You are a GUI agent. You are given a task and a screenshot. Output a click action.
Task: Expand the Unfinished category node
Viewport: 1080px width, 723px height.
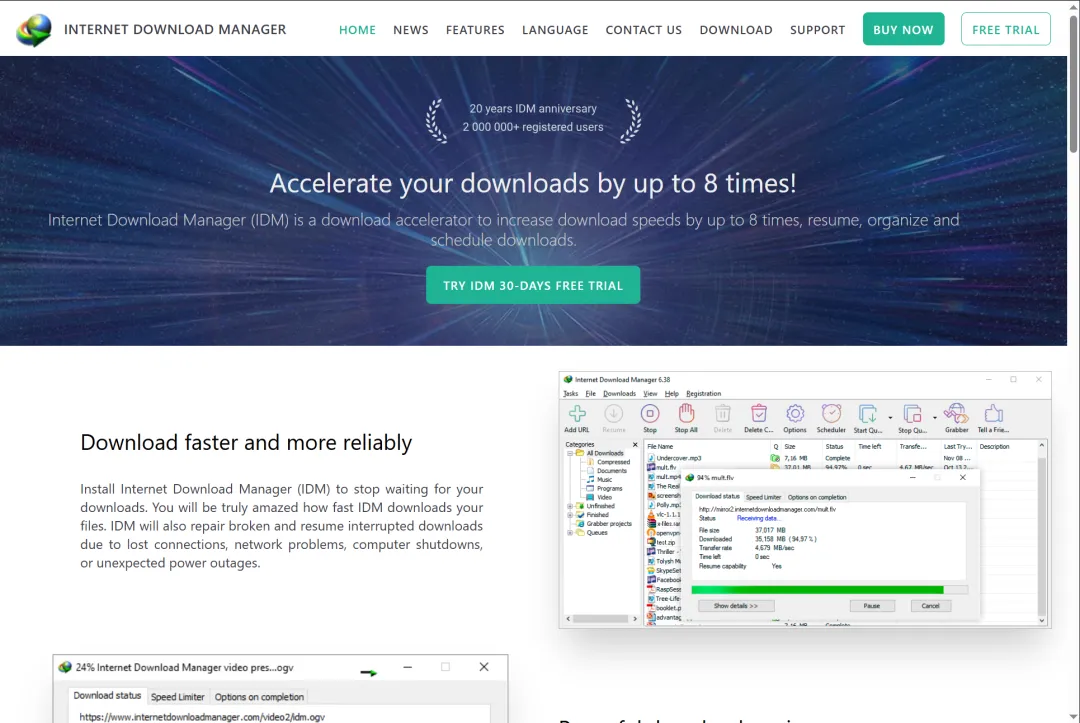tap(570, 506)
